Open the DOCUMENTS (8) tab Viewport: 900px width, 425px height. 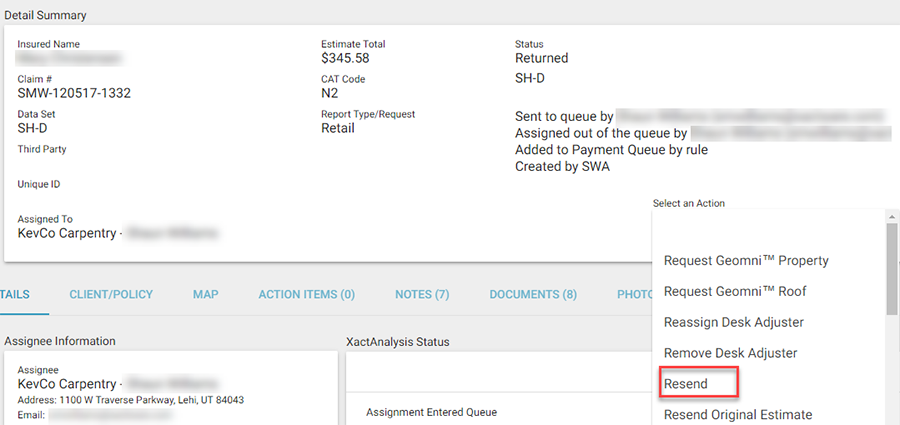point(533,295)
